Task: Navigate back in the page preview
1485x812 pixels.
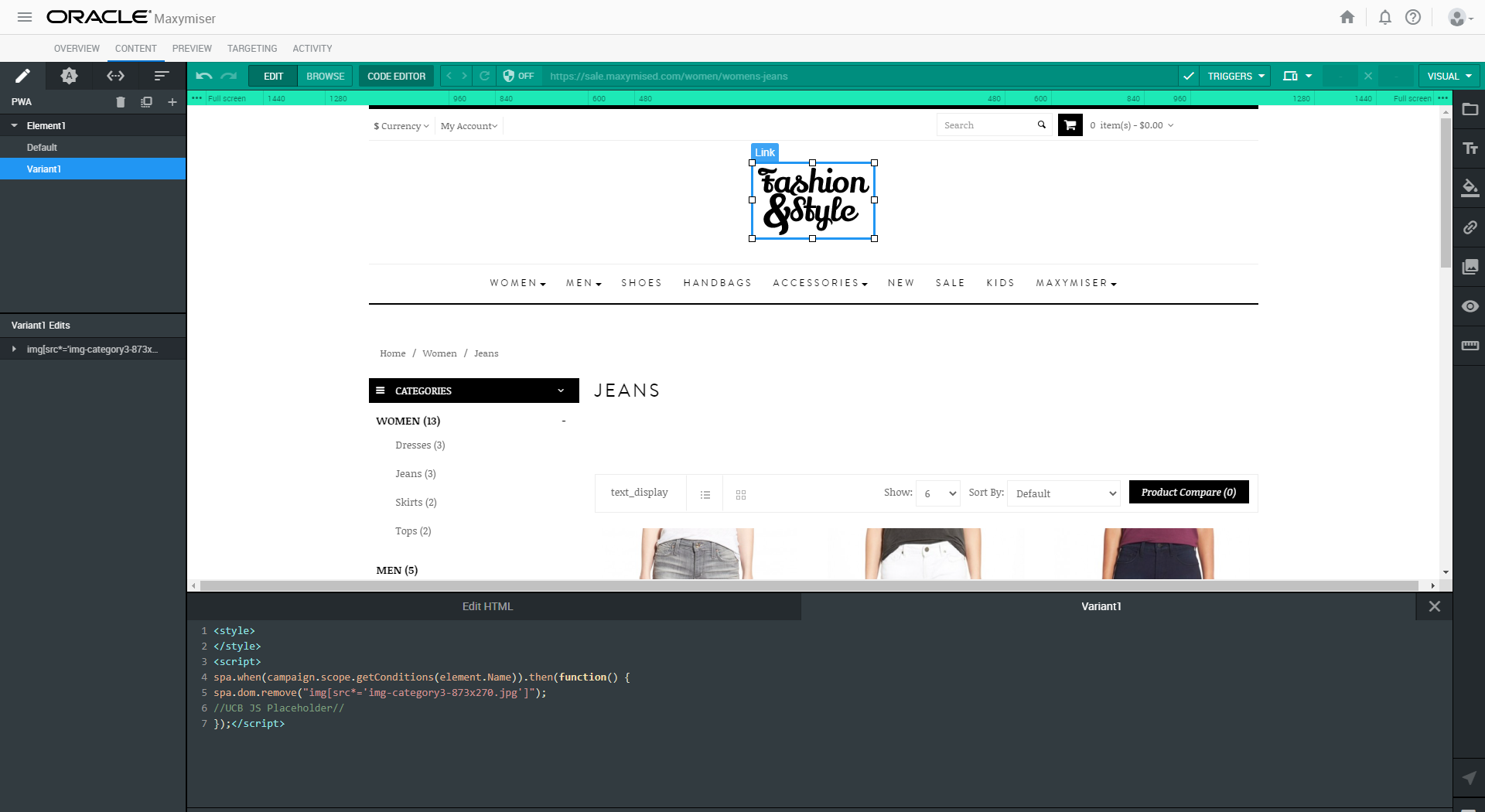Action: pyautogui.click(x=449, y=76)
